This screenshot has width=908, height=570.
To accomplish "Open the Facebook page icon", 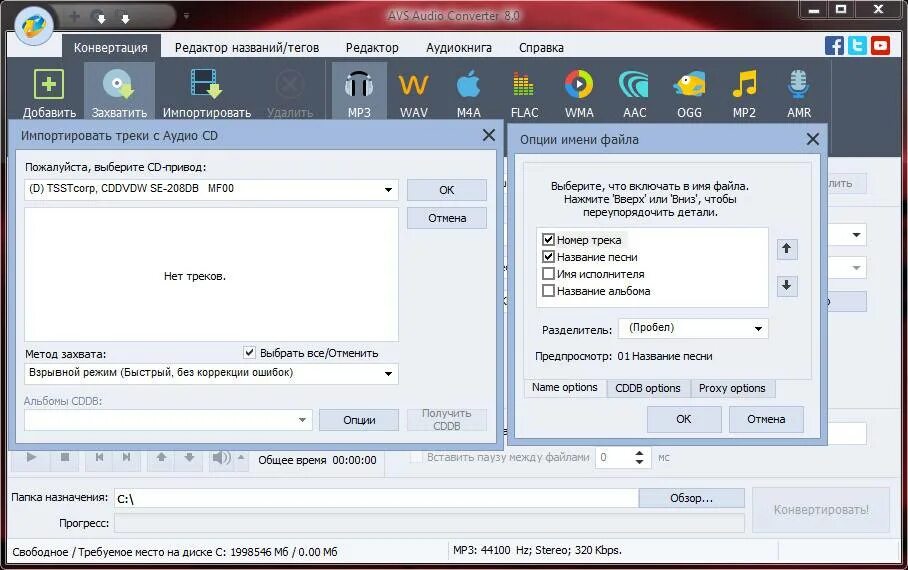I will 834,46.
